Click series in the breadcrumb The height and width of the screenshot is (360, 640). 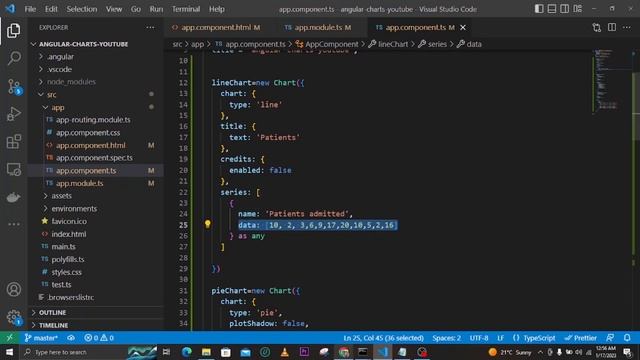pyautogui.click(x=437, y=44)
